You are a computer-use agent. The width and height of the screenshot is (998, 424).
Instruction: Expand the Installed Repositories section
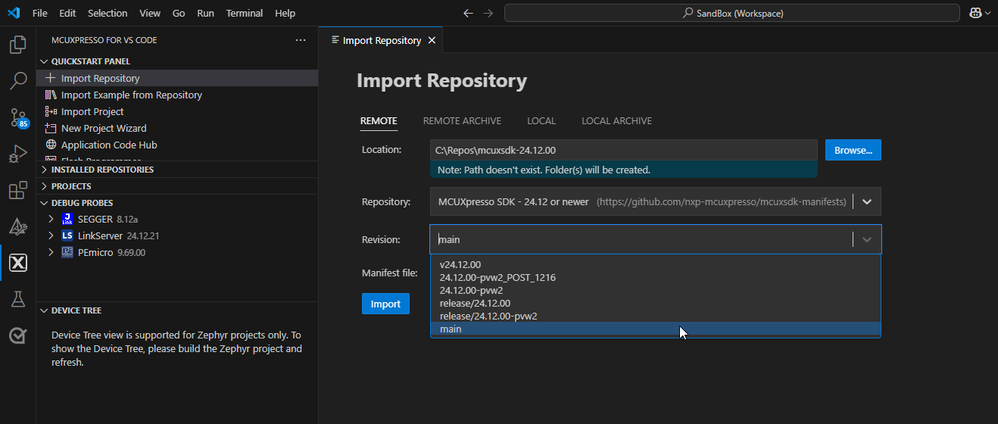[44, 169]
